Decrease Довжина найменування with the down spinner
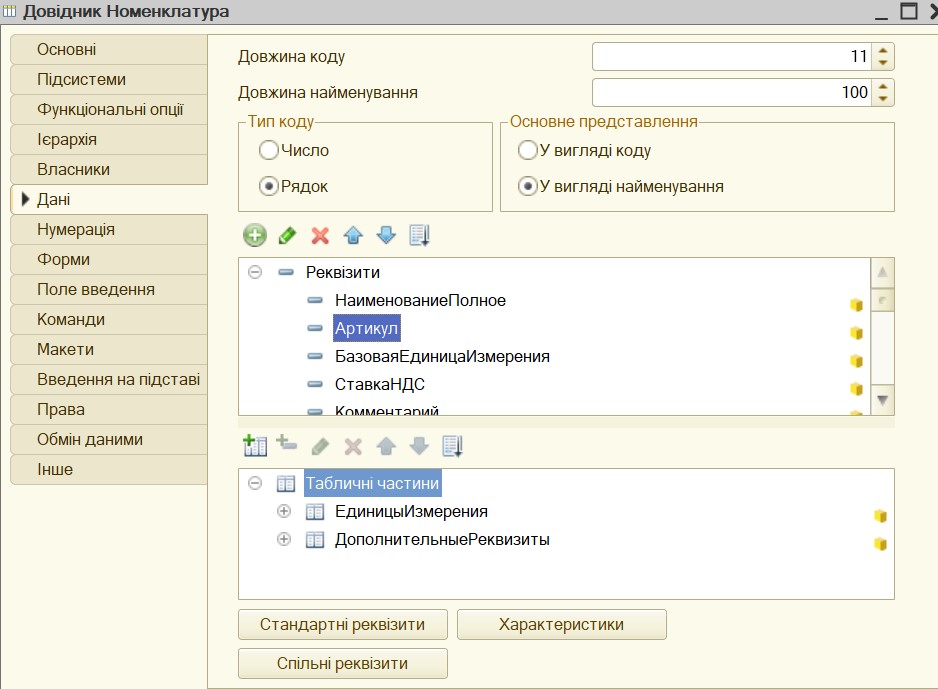 [x=883, y=99]
